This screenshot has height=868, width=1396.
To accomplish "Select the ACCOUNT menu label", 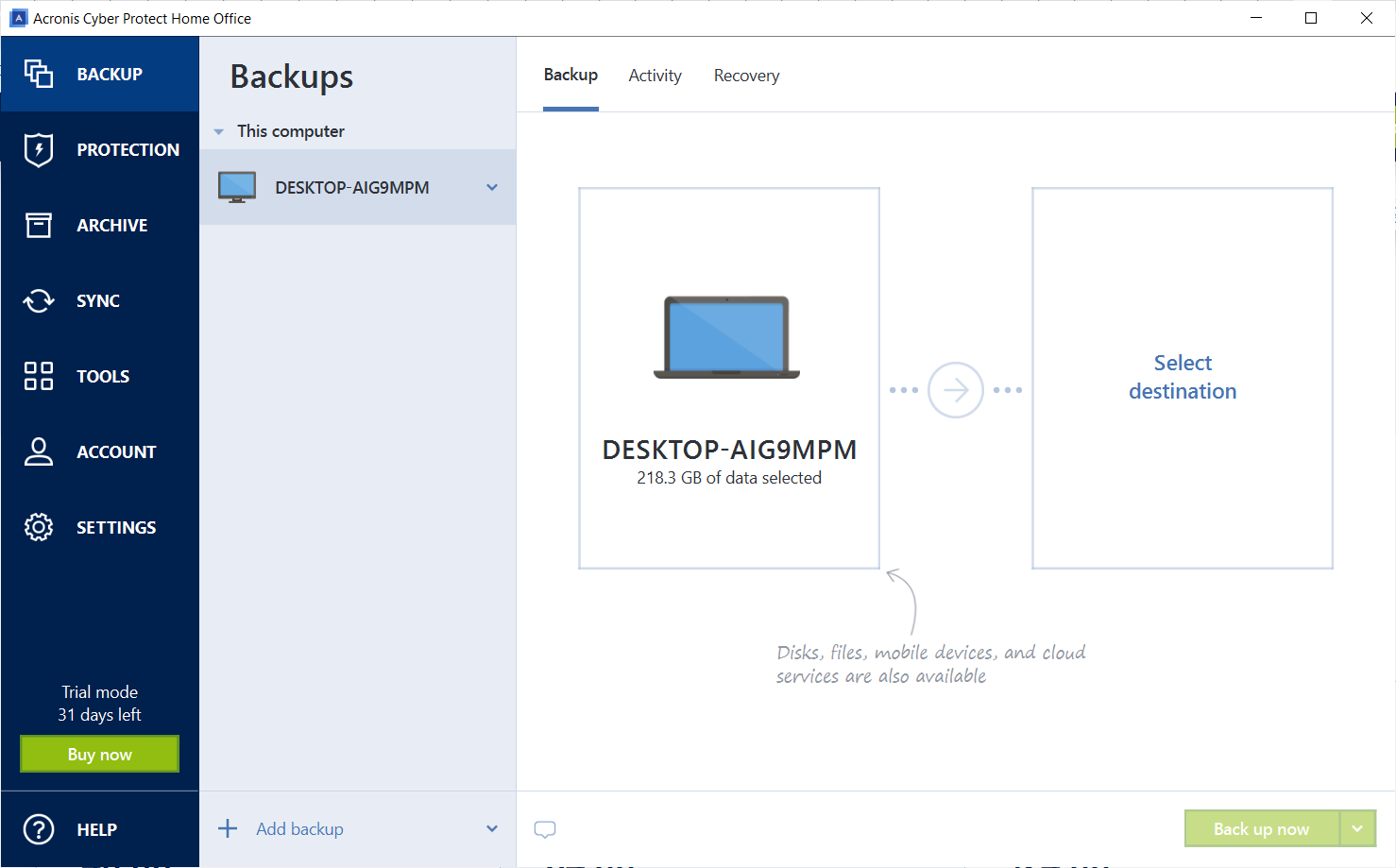I will [x=116, y=451].
